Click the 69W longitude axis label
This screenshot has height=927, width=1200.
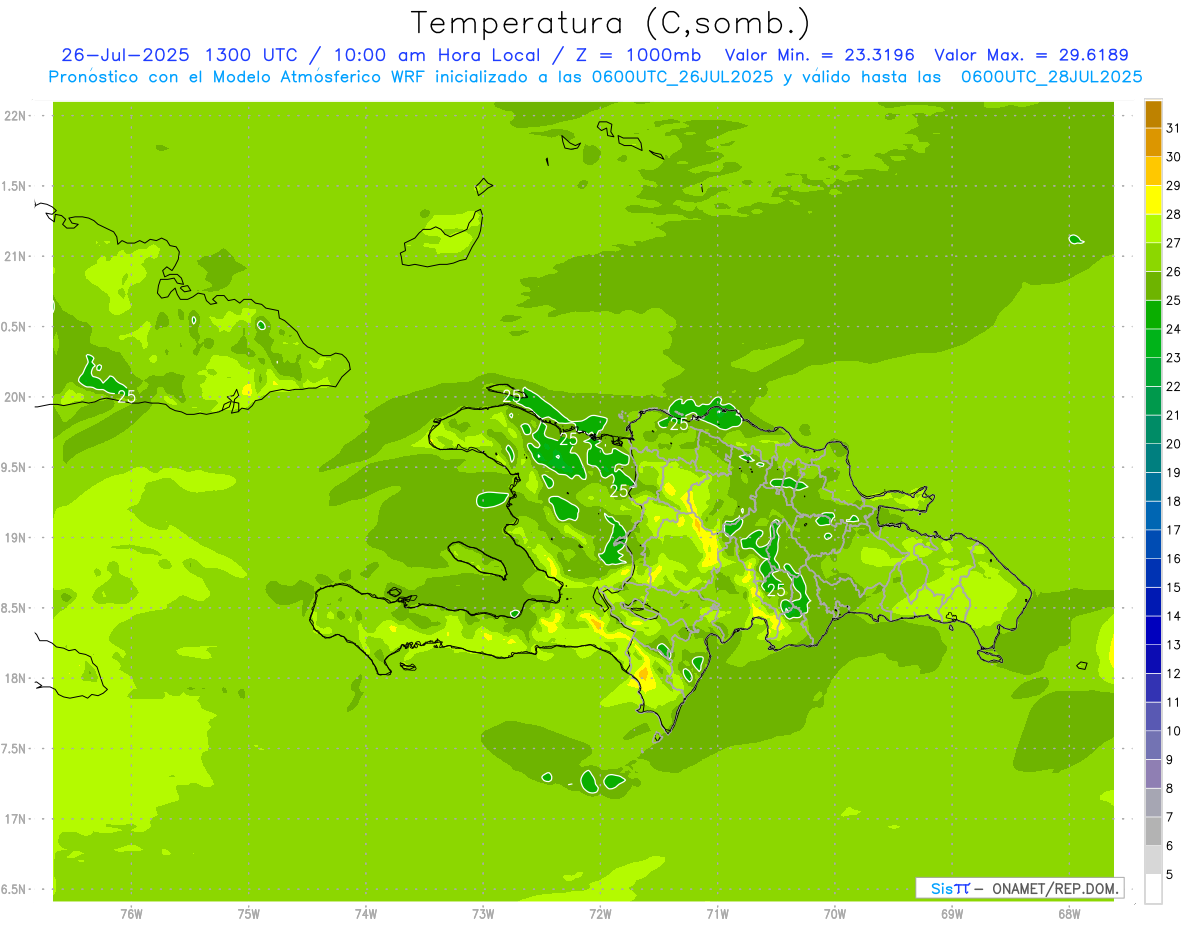(x=952, y=914)
